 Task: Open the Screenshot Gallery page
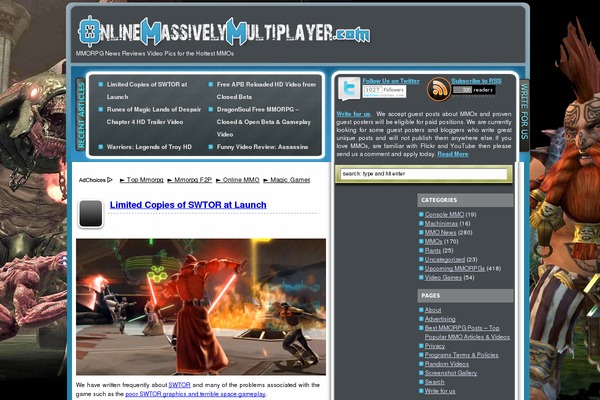[x=451, y=373]
